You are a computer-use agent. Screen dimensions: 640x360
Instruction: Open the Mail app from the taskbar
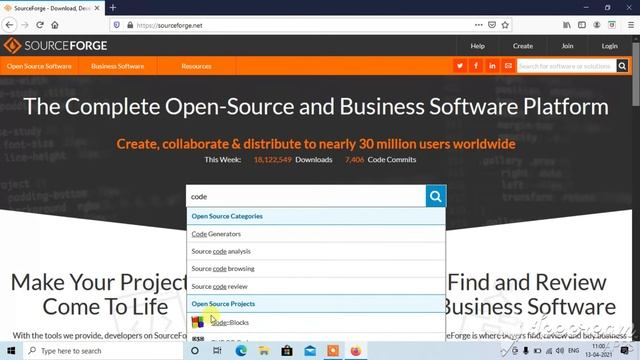click(310, 351)
